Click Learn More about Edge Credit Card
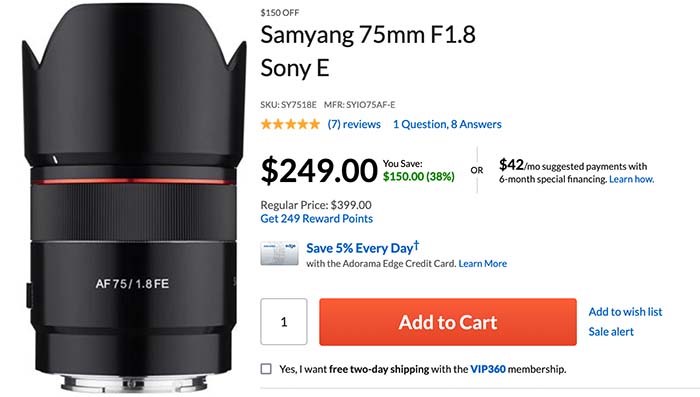The height and width of the screenshot is (397, 700). pyautogui.click(x=483, y=263)
